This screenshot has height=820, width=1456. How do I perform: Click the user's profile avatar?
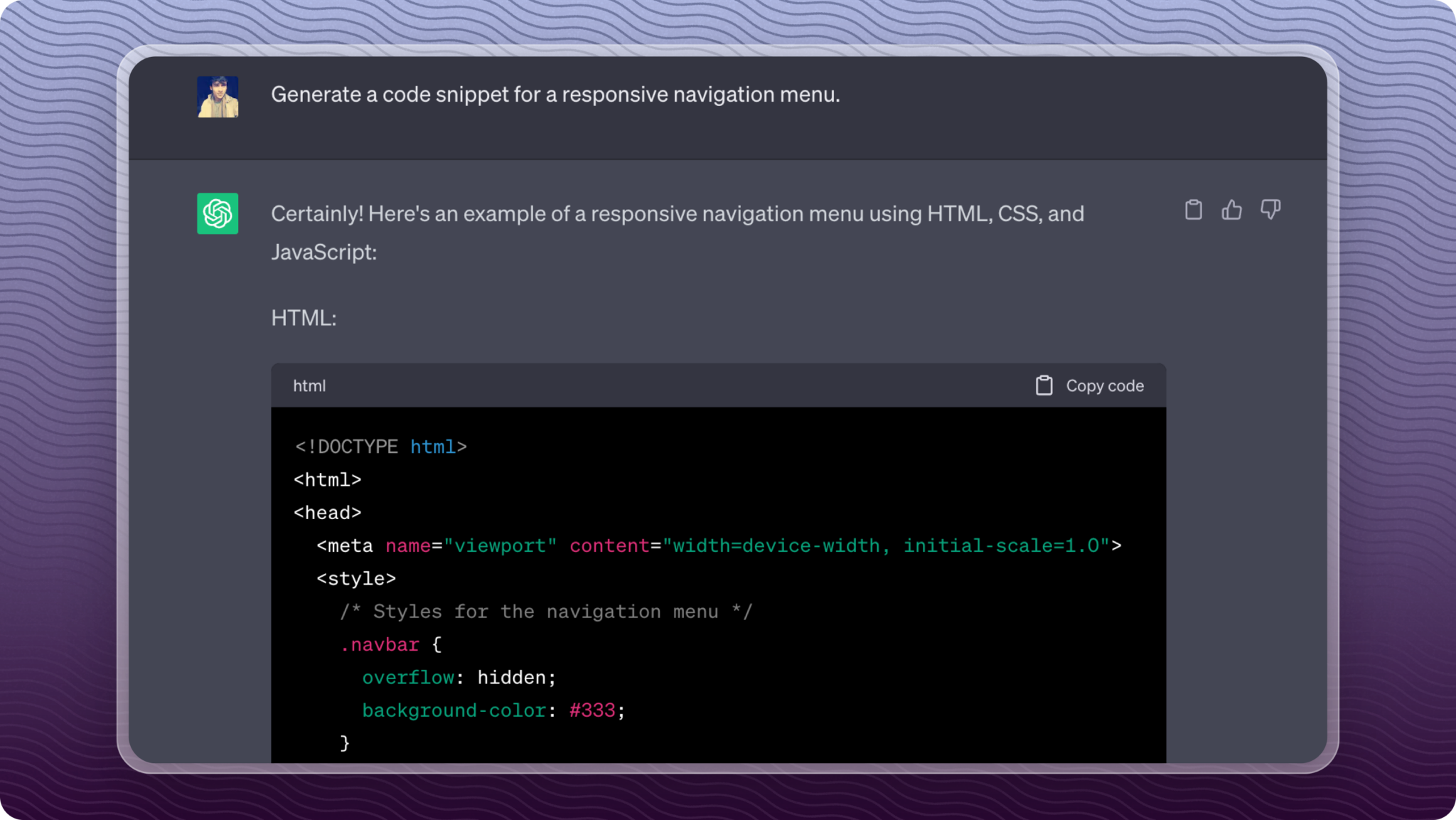pos(218,95)
